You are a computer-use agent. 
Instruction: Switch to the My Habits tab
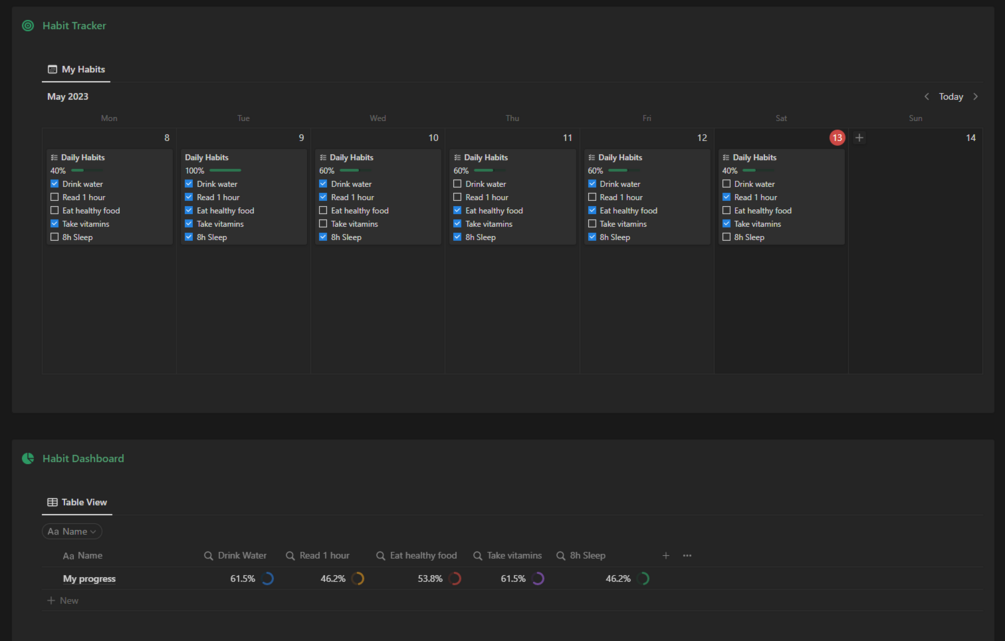76,69
